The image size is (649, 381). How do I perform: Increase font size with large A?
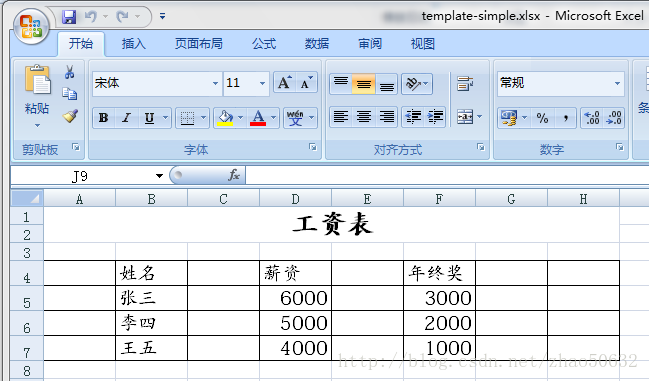tap(285, 83)
